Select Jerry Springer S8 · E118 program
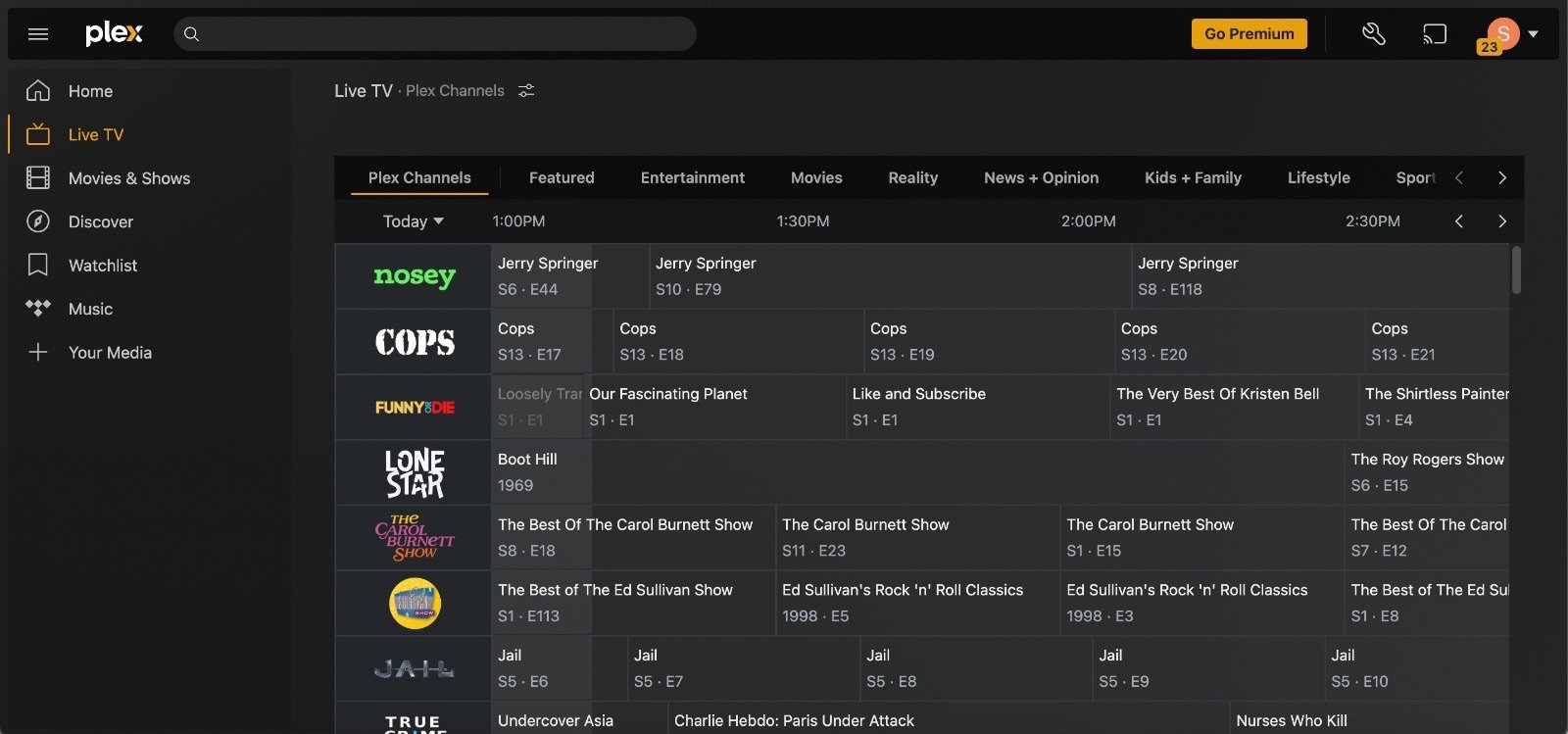This screenshot has width=1568, height=734. [x=1320, y=276]
